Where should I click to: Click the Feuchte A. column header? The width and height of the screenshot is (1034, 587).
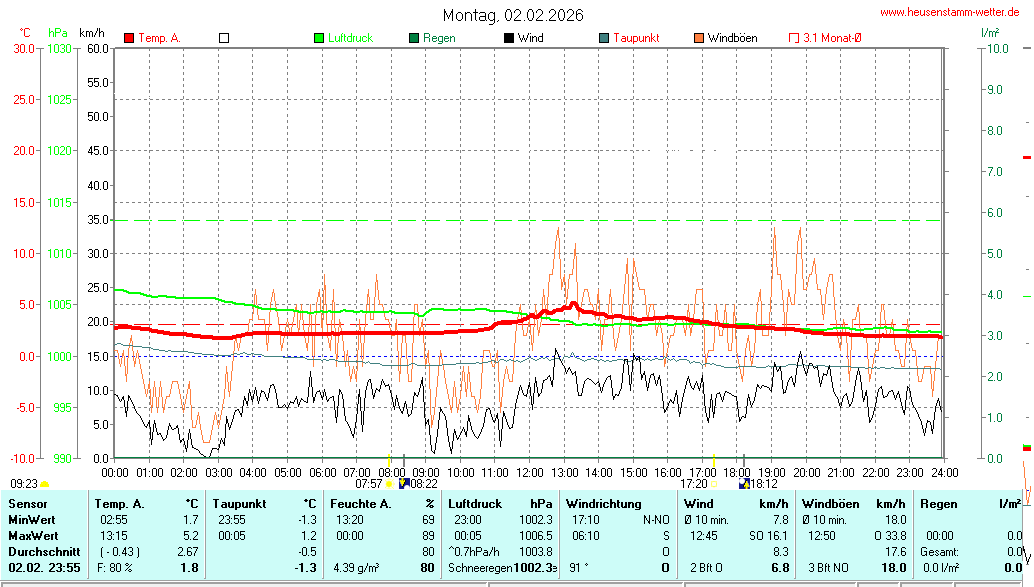[x=360, y=504]
